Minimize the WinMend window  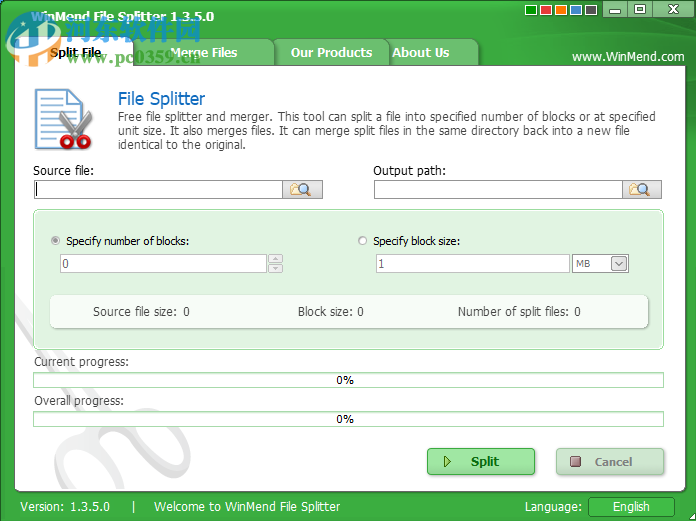point(615,10)
